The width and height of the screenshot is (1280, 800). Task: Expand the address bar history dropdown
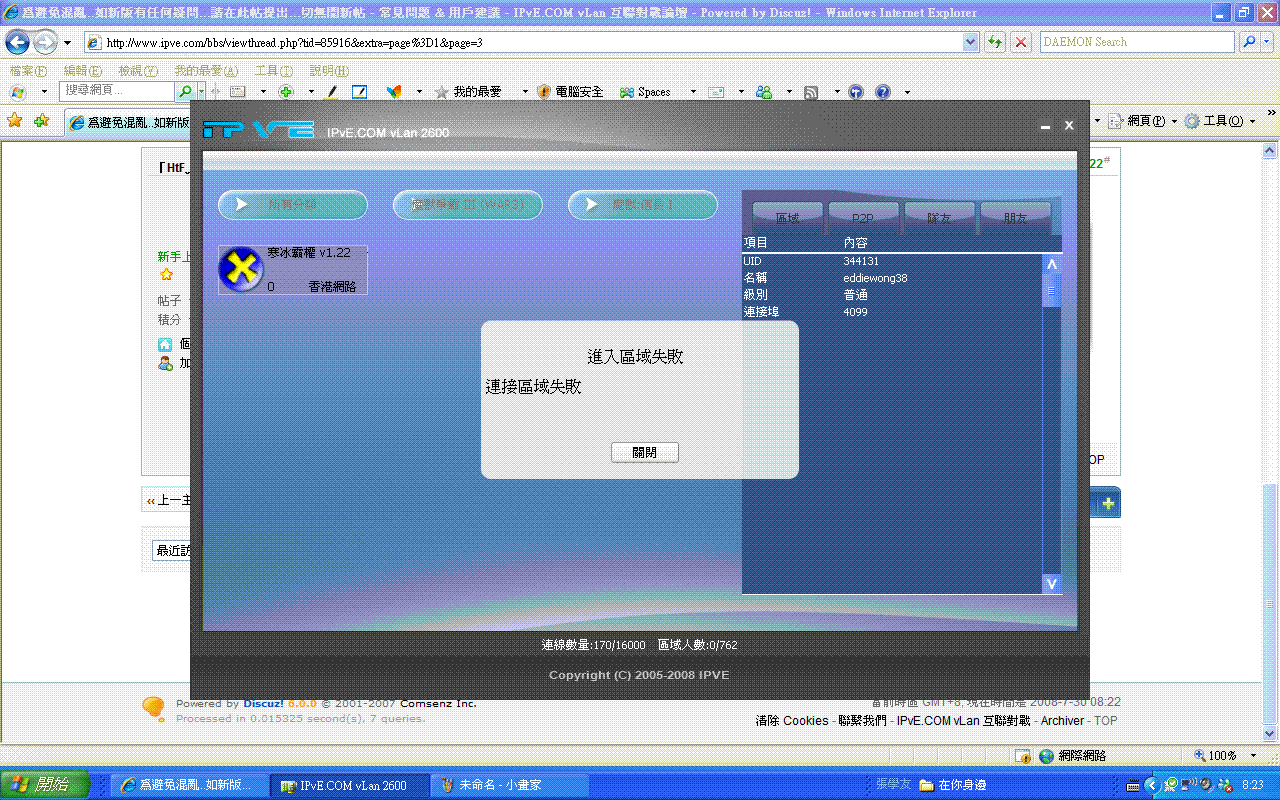pyautogui.click(x=971, y=42)
